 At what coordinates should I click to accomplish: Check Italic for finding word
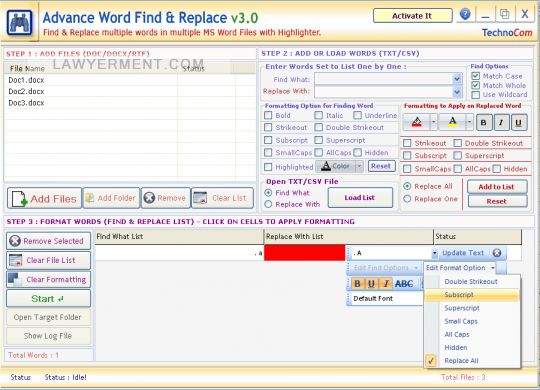319,115
